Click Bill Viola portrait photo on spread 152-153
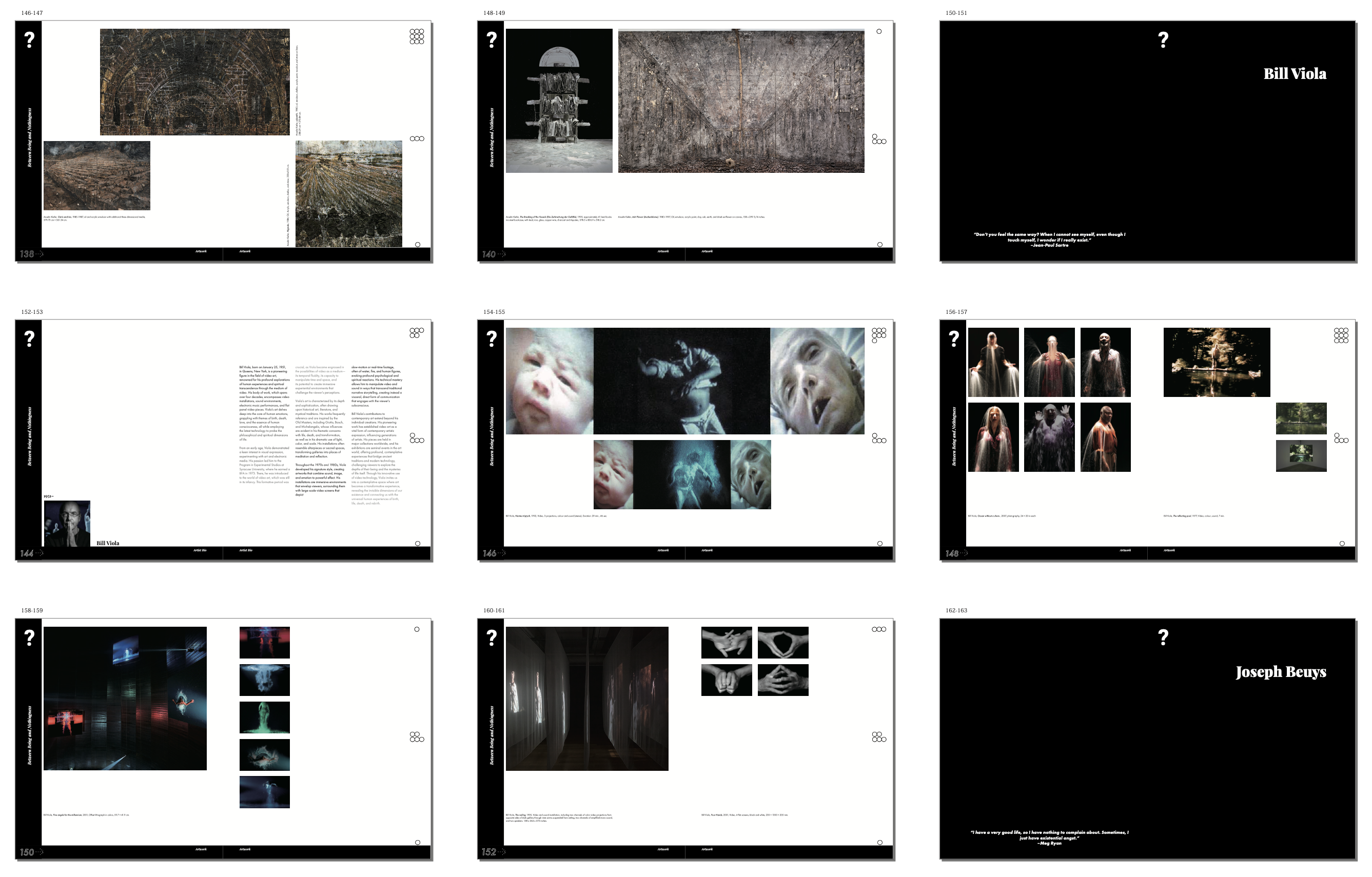Image resolution: width=1372 pixels, height=877 pixels. (x=67, y=523)
